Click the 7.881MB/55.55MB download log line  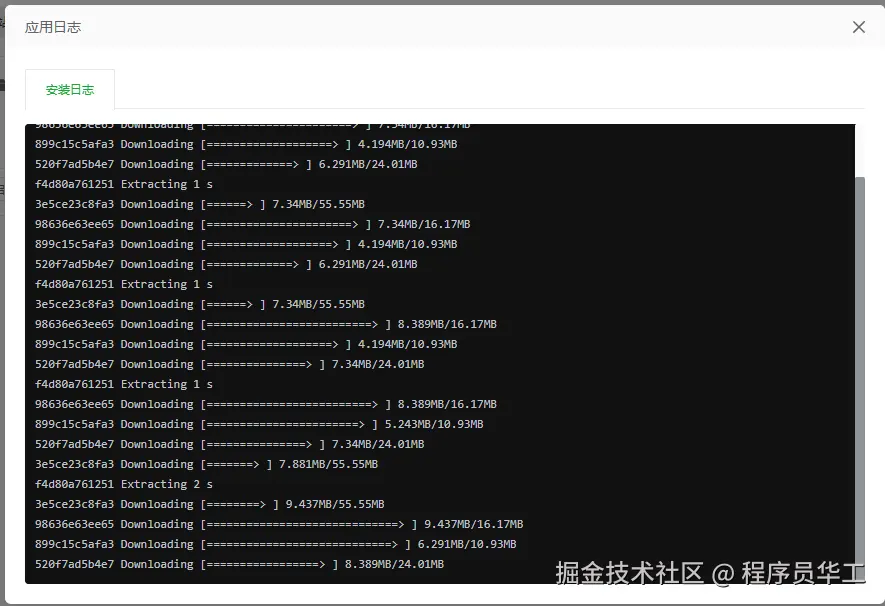(207, 464)
